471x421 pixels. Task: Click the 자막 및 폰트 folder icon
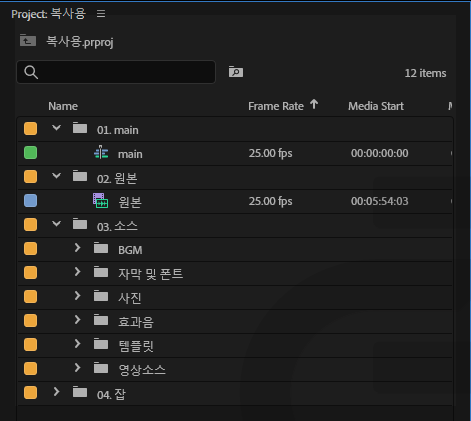click(101, 272)
